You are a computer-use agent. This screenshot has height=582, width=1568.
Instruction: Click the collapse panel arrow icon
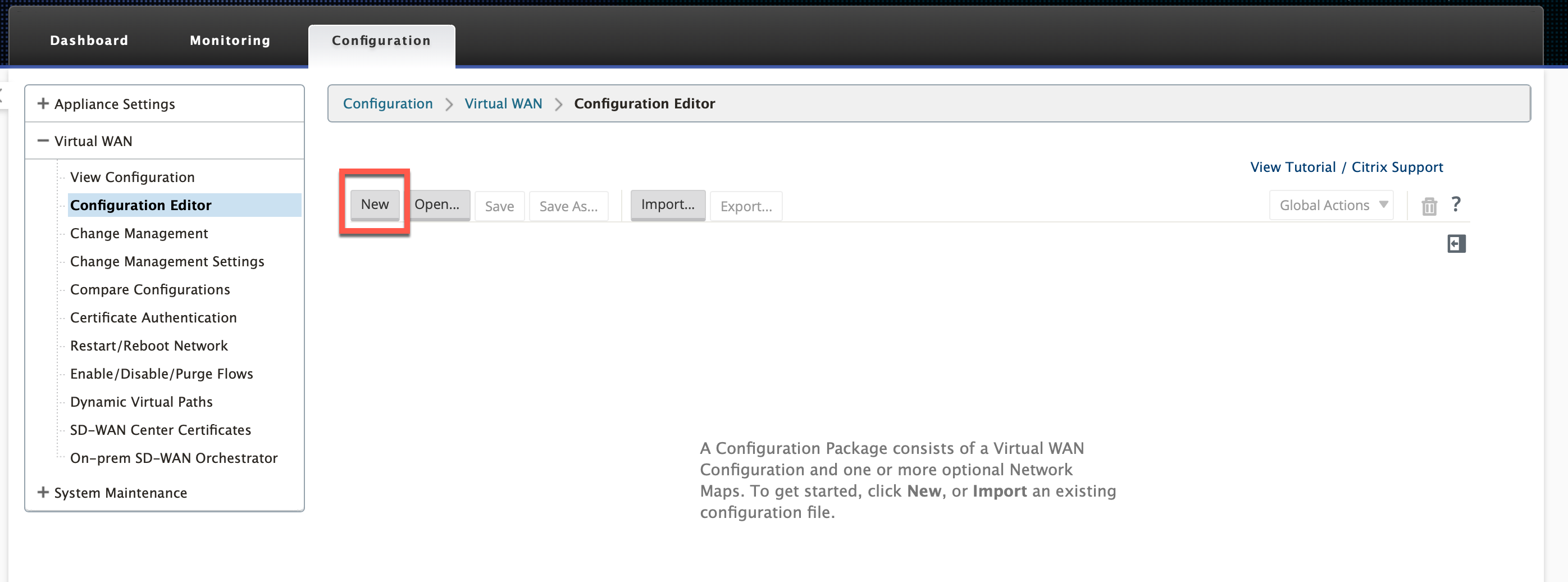coord(1456,243)
